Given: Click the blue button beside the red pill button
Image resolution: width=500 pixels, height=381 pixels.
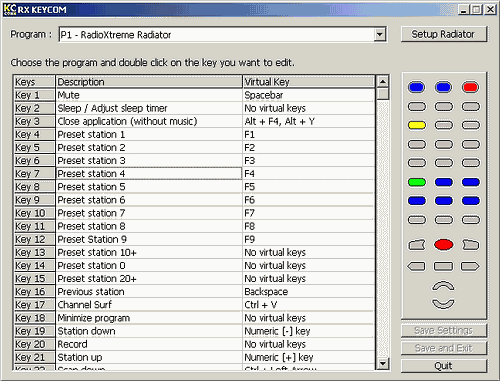Looking at the screenshot, I should (x=444, y=87).
